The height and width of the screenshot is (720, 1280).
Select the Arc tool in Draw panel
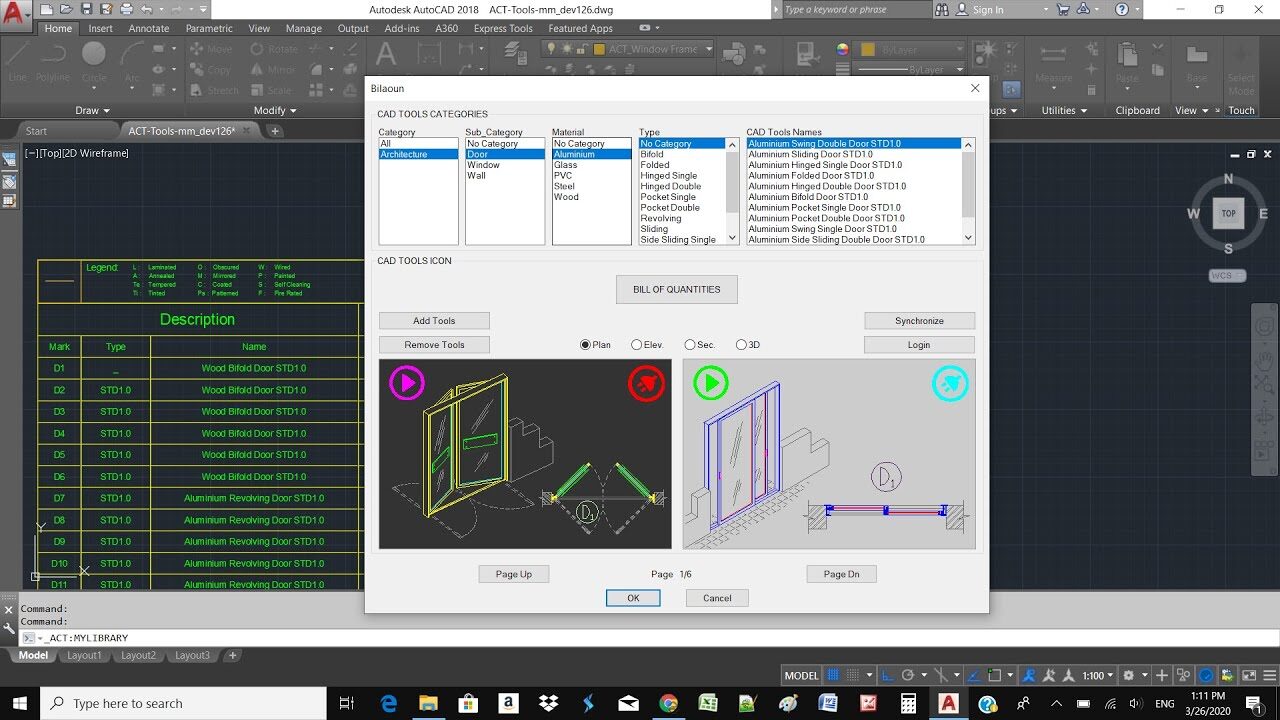(x=132, y=62)
